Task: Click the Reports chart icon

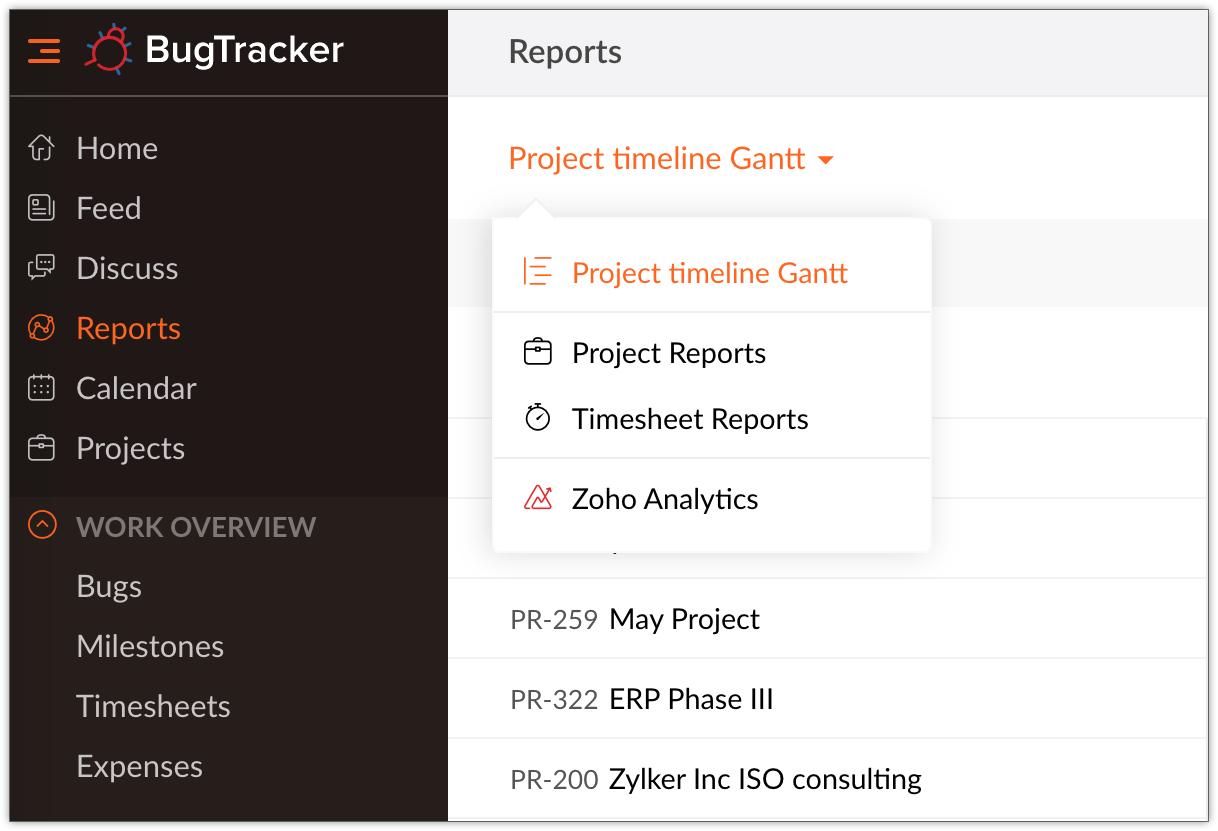Action: 41,327
